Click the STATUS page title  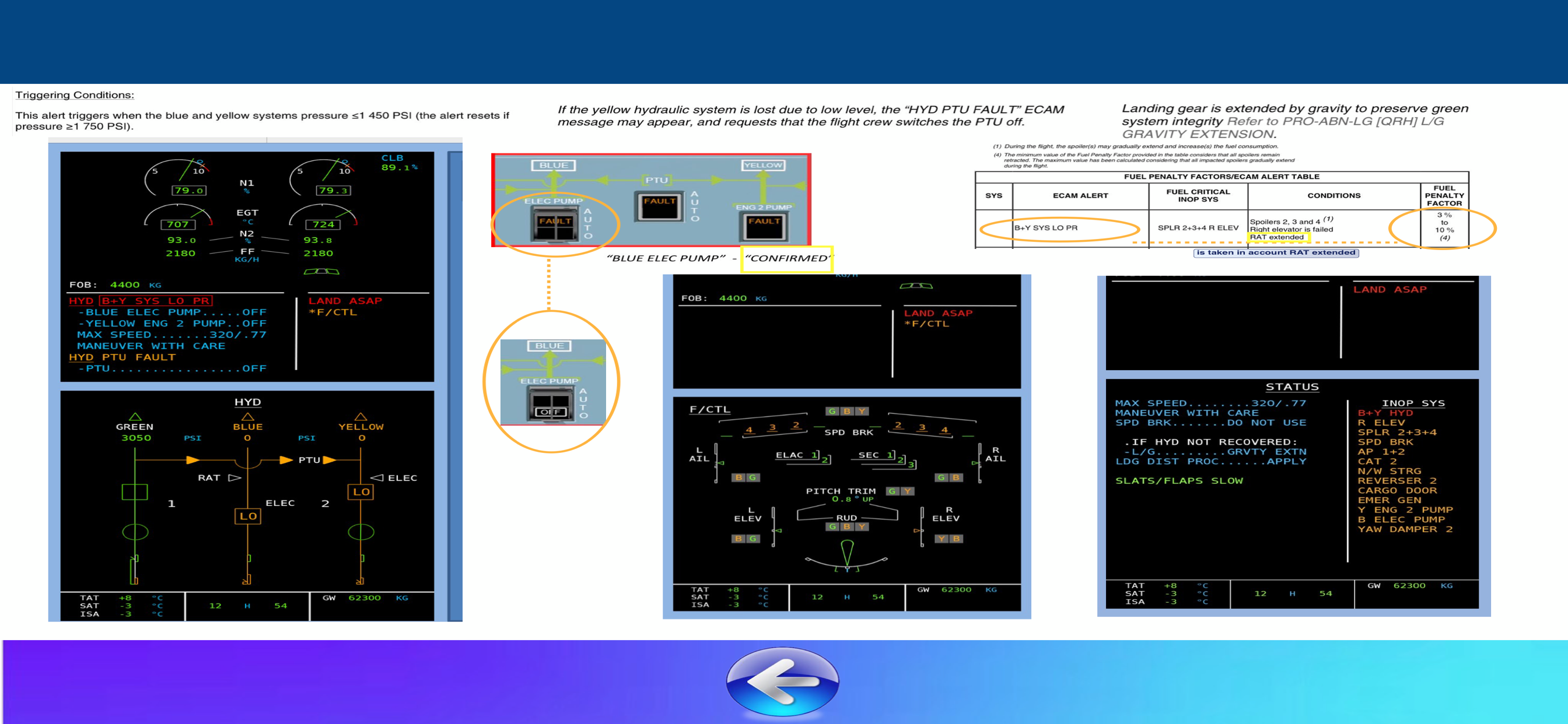(1292, 387)
